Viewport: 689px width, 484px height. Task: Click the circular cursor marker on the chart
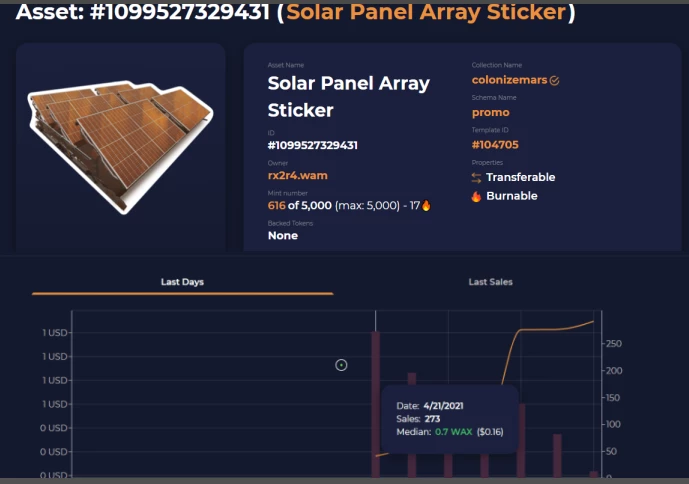coord(341,365)
